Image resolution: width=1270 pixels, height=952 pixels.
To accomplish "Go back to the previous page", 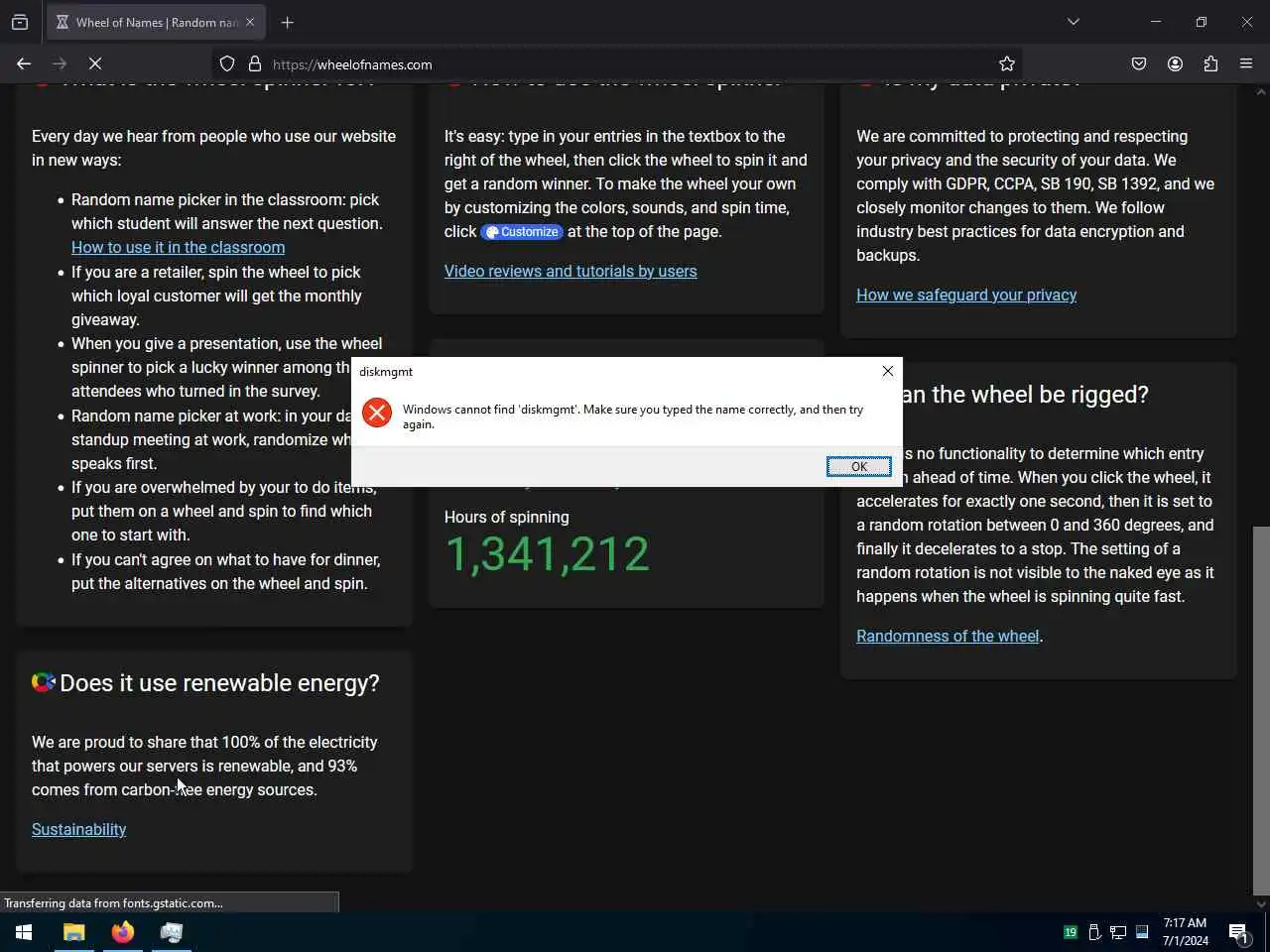I will [24, 63].
